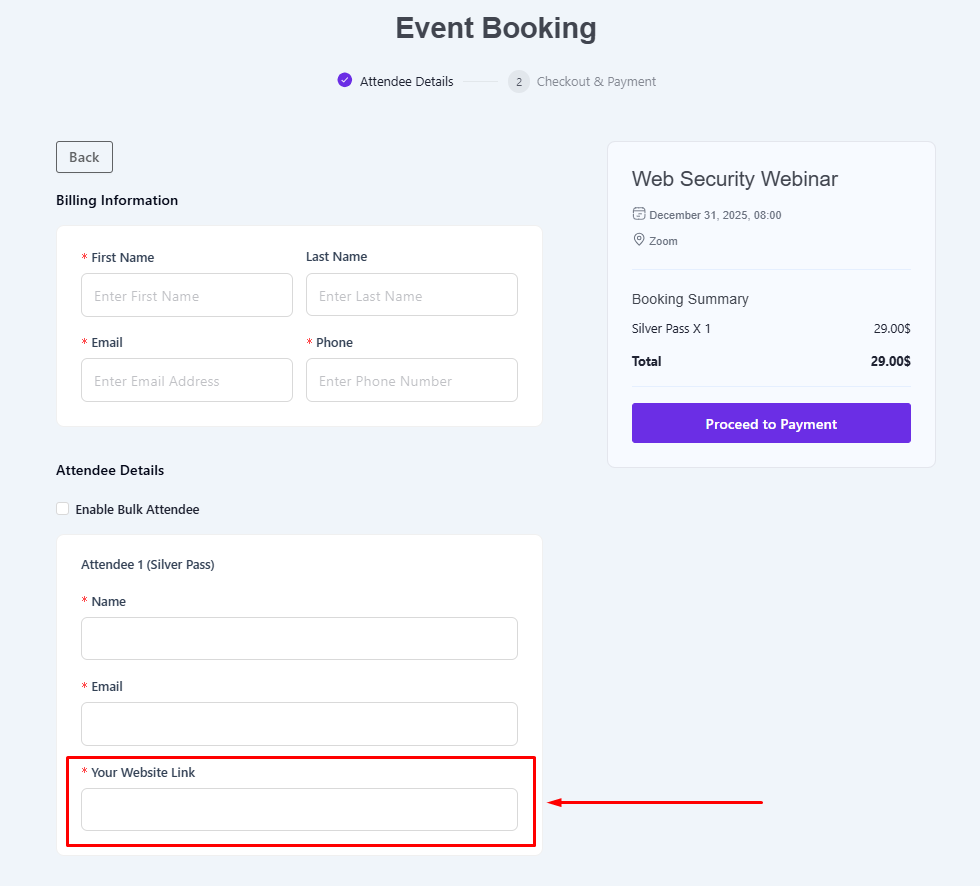Click the location pin icon near Zoom
Screen dimensions: 980x886
pyautogui.click(x=639, y=240)
